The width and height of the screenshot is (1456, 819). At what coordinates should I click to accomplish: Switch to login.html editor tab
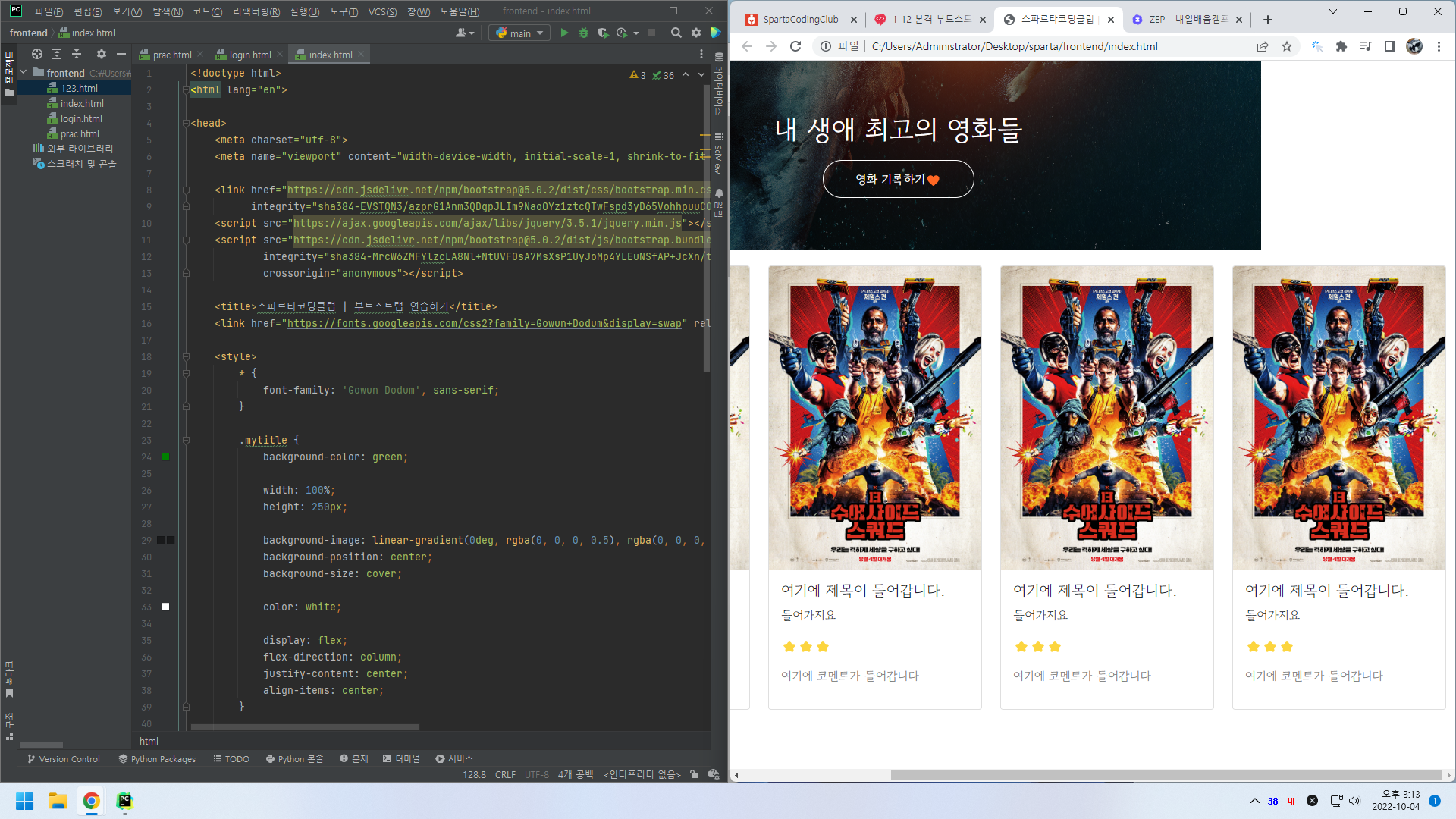pos(250,55)
